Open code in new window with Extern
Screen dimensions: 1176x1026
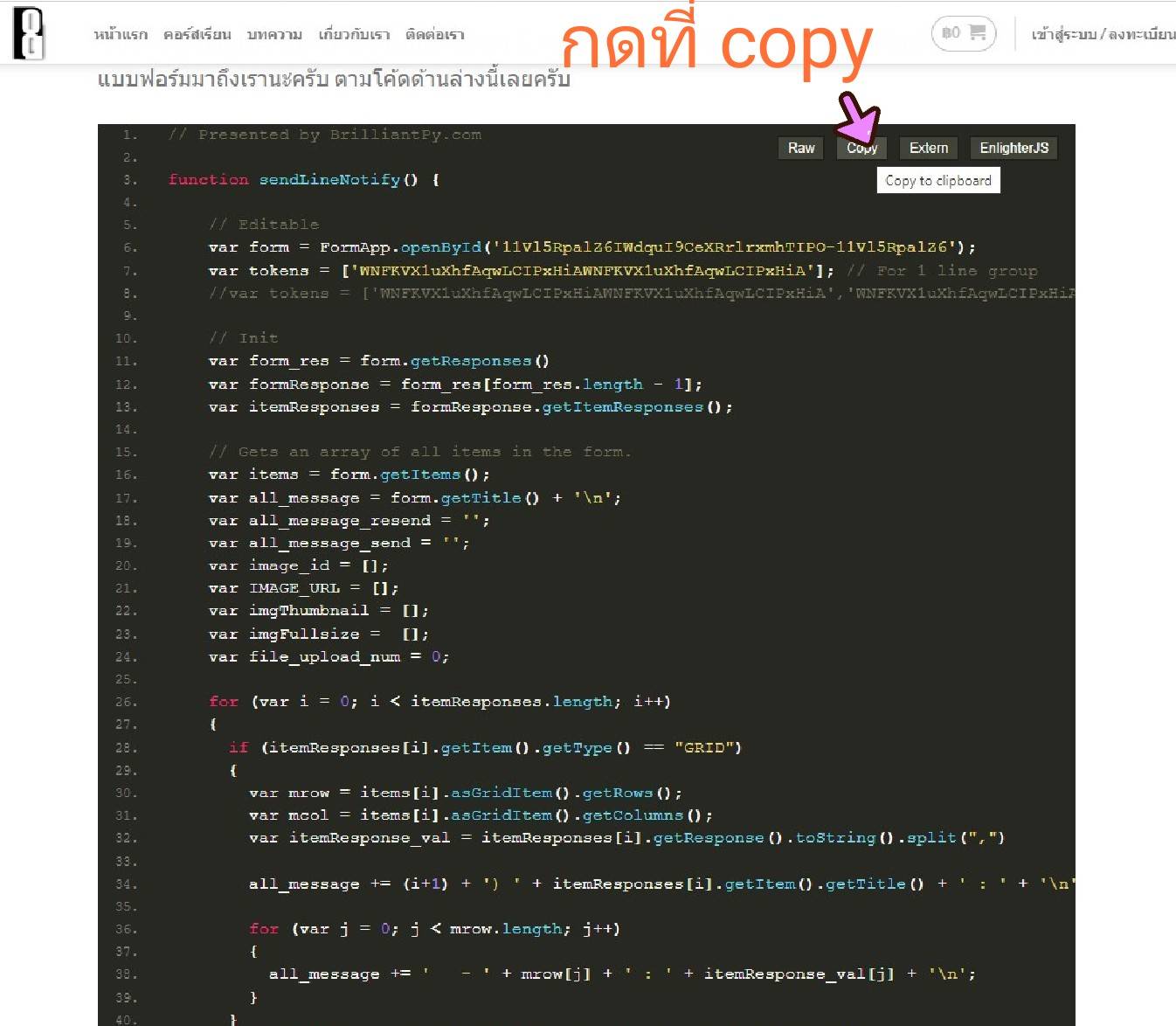(x=928, y=149)
